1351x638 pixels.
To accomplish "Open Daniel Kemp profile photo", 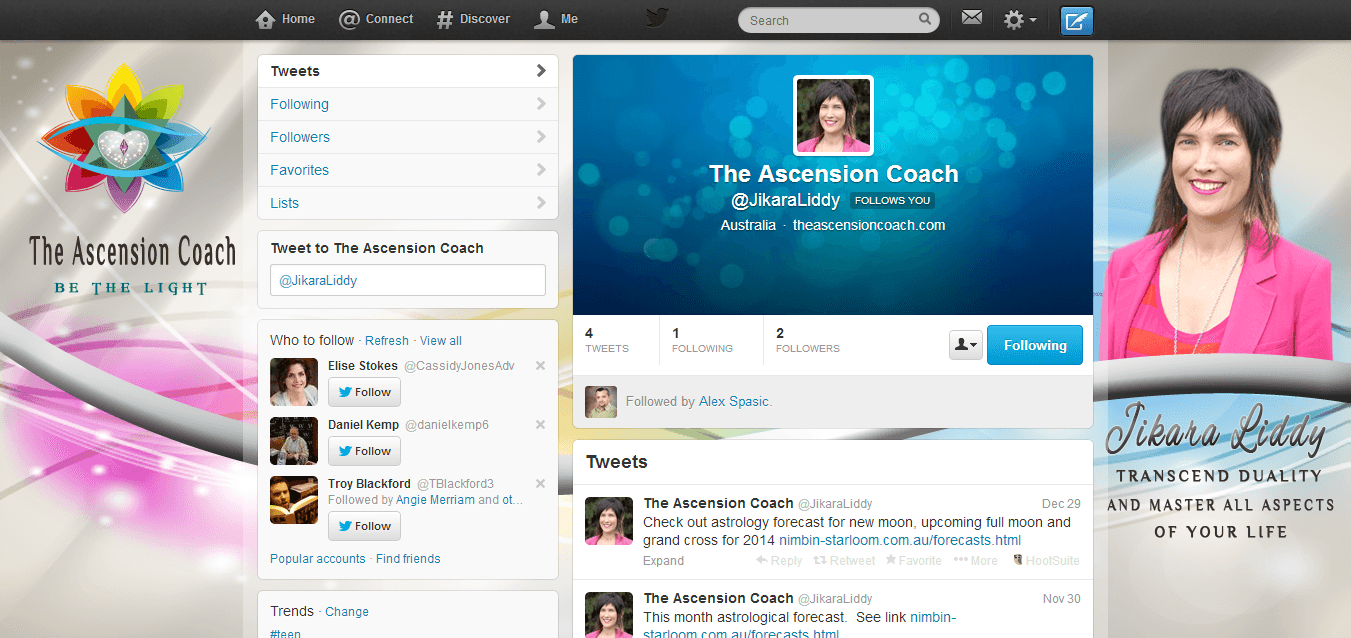I will pyautogui.click(x=294, y=441).
